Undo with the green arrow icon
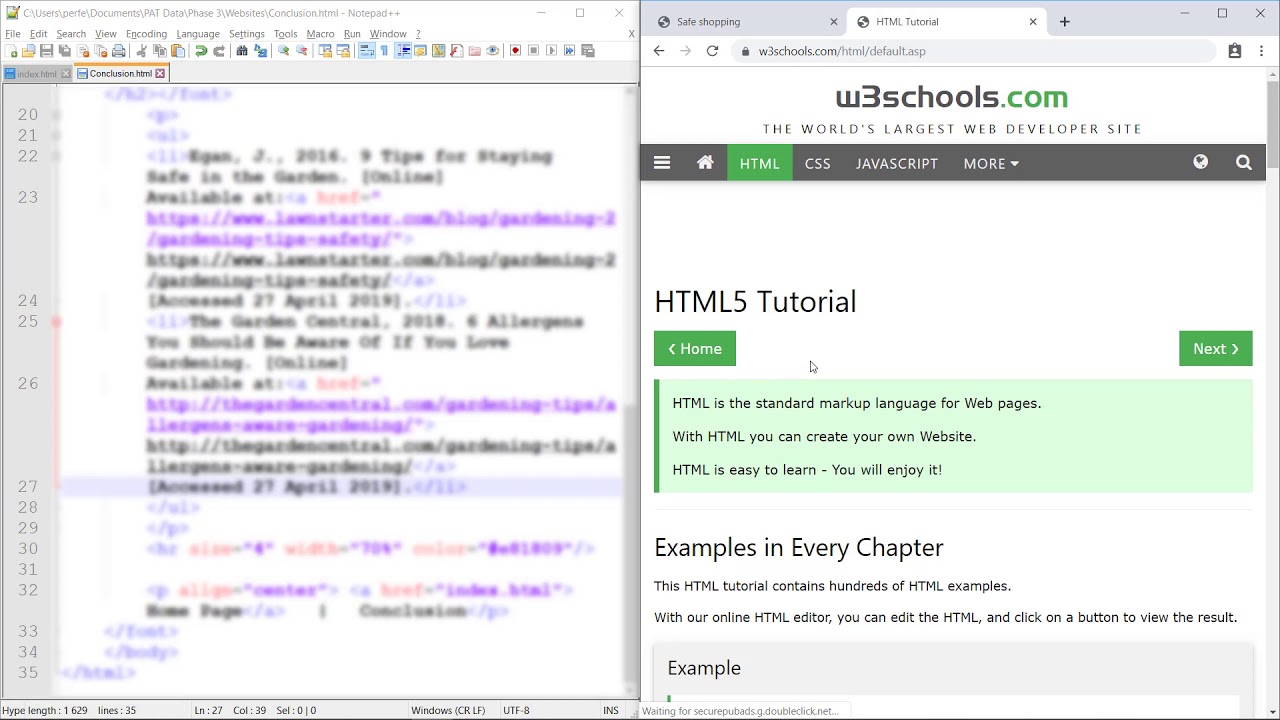 point(201,50)
